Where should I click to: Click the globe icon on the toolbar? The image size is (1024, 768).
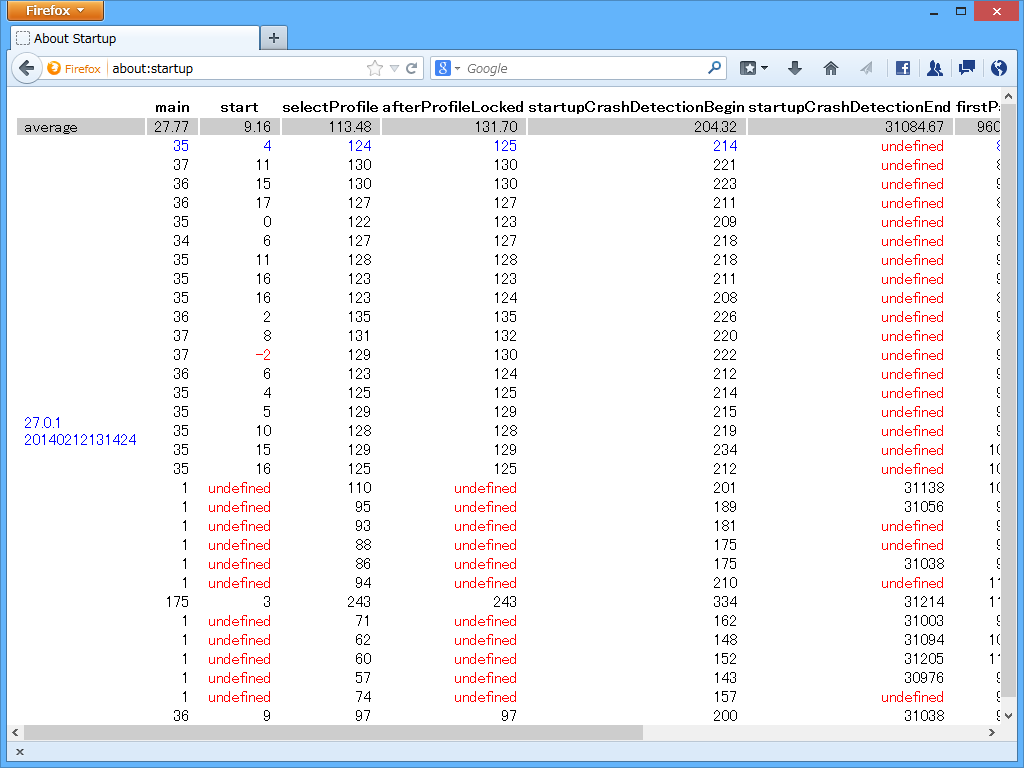pyautogui.click(x=997, y=68)
